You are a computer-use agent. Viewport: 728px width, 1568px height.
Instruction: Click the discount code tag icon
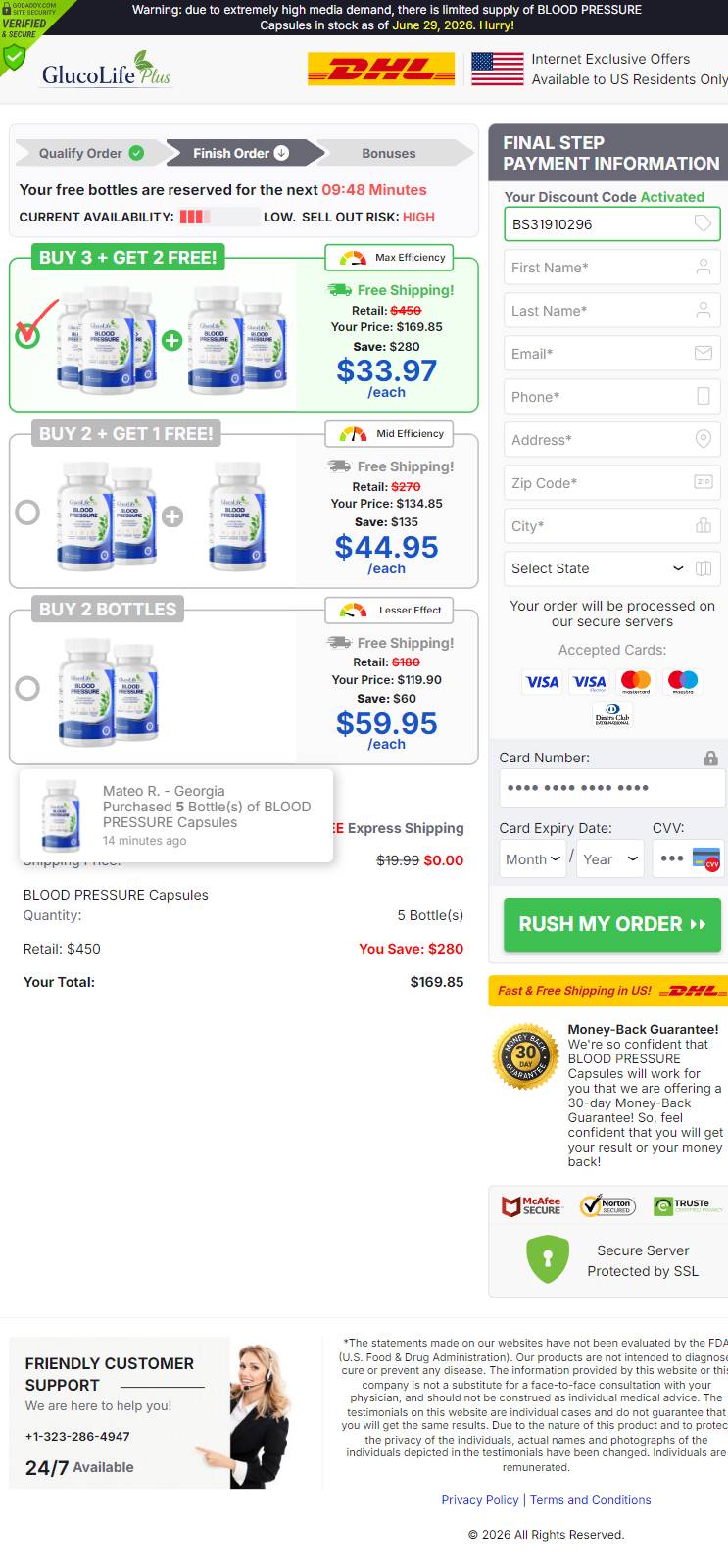tap(703, 223)
